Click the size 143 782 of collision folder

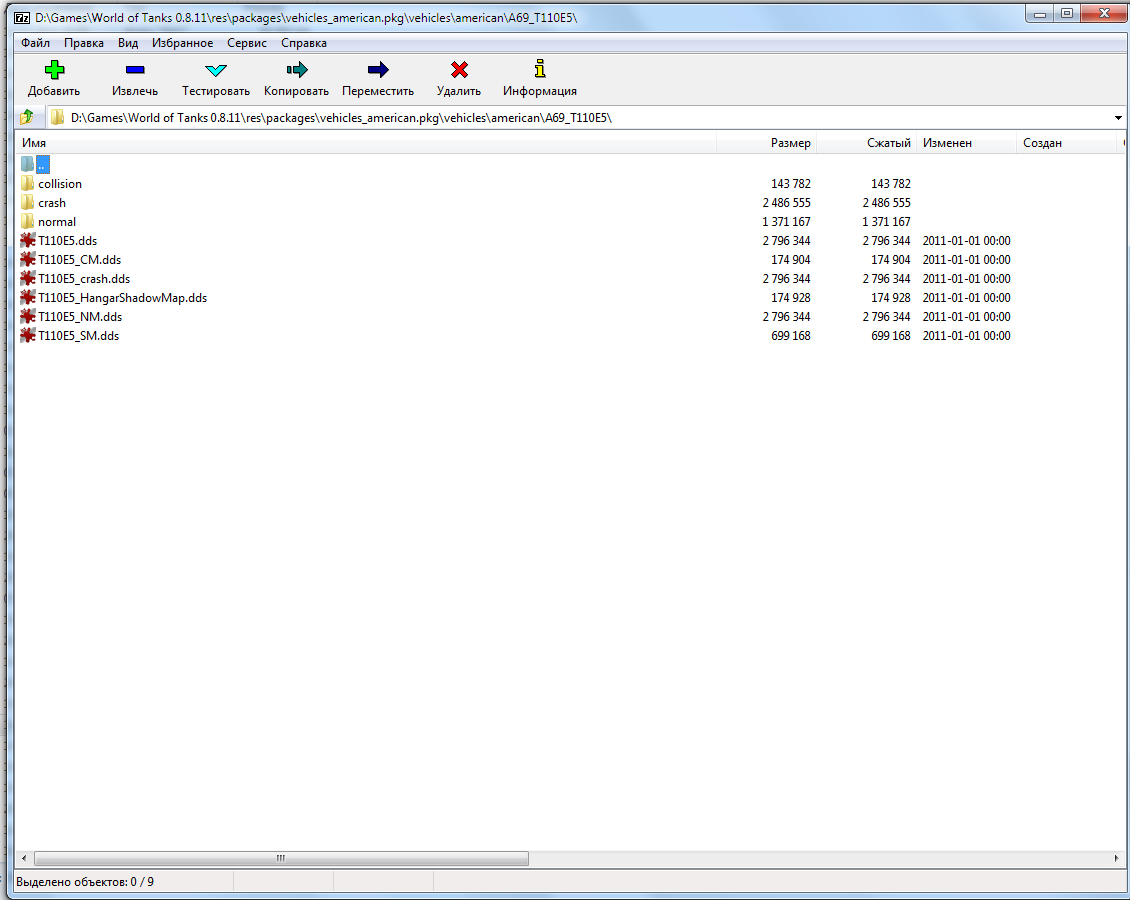tap(791, 184)
